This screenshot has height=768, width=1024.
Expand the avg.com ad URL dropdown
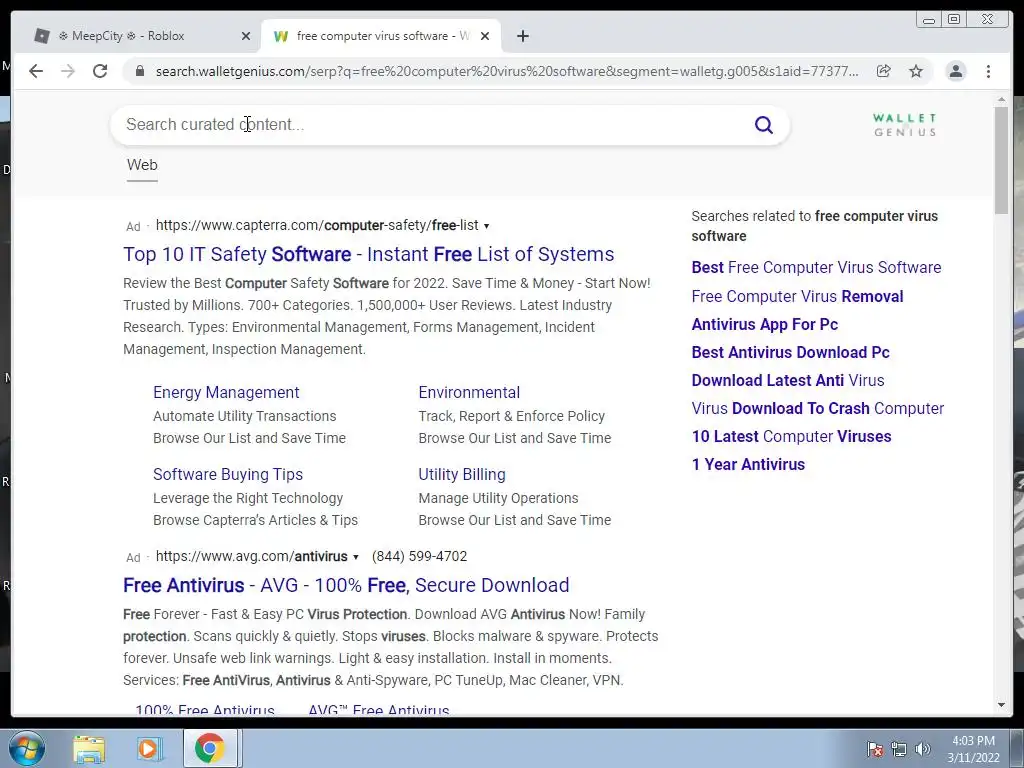point(356,557)
